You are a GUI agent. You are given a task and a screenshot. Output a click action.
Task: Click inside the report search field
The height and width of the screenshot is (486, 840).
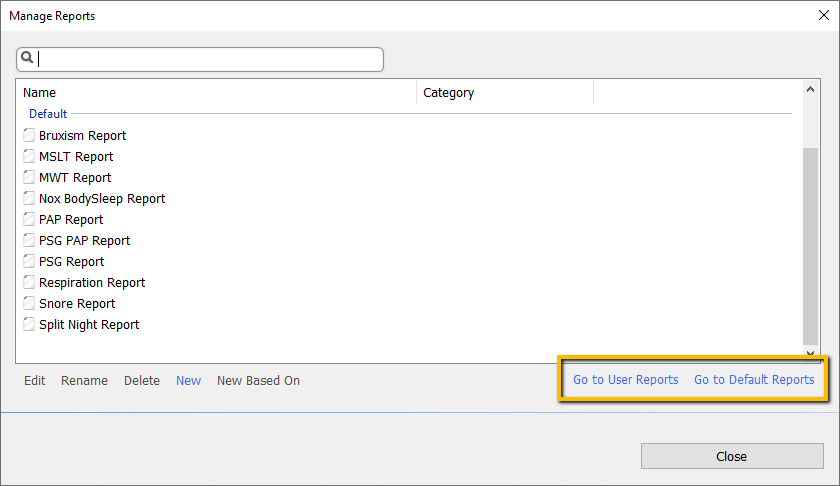(200, 59)
